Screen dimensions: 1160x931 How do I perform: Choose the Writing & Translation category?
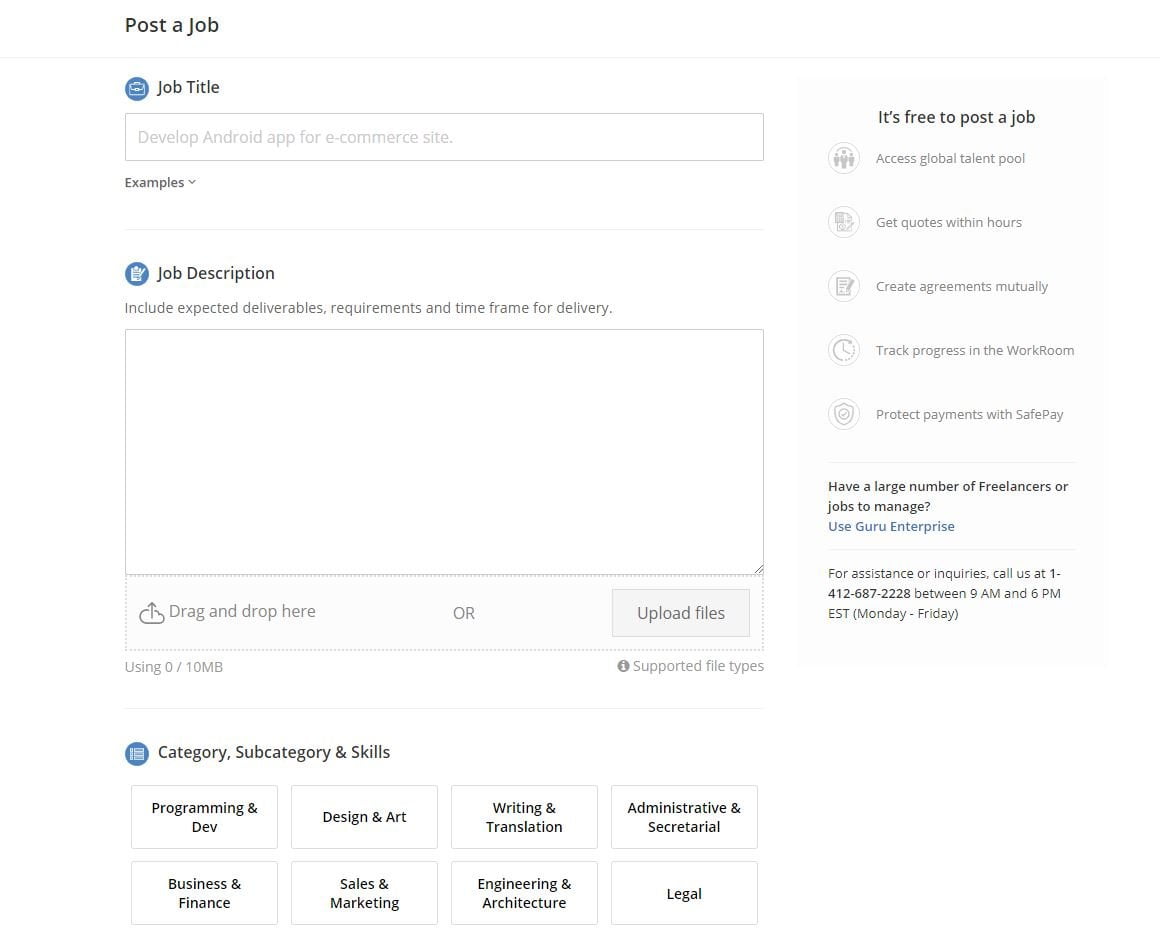point(524,817)
